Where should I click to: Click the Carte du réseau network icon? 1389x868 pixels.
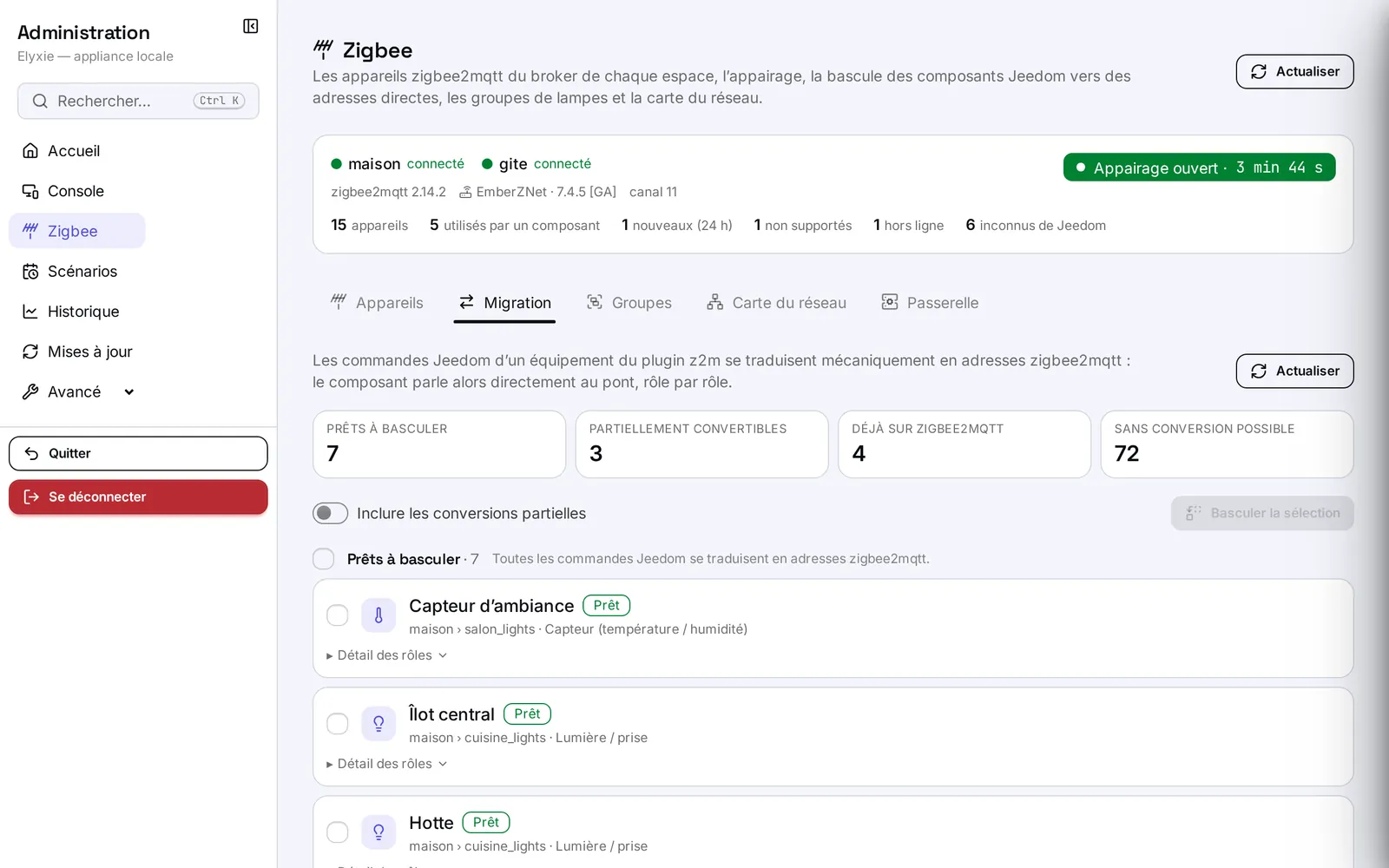point(714,302)
